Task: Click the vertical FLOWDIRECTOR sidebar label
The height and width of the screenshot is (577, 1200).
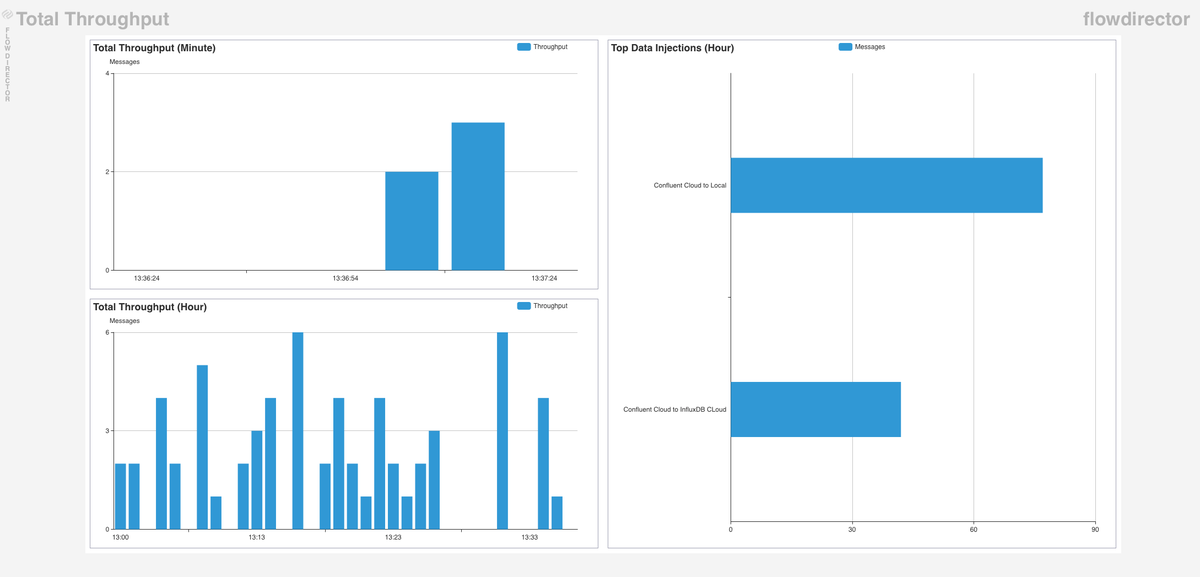Action: [8, 64]
